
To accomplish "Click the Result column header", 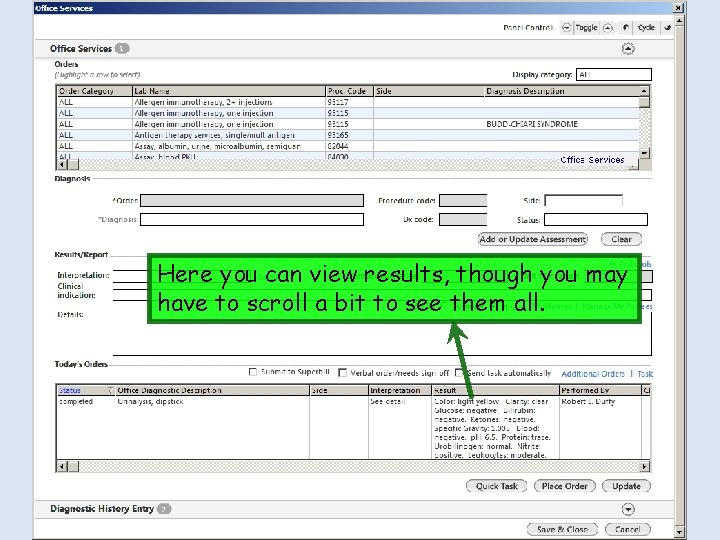I will pos(495,390).
